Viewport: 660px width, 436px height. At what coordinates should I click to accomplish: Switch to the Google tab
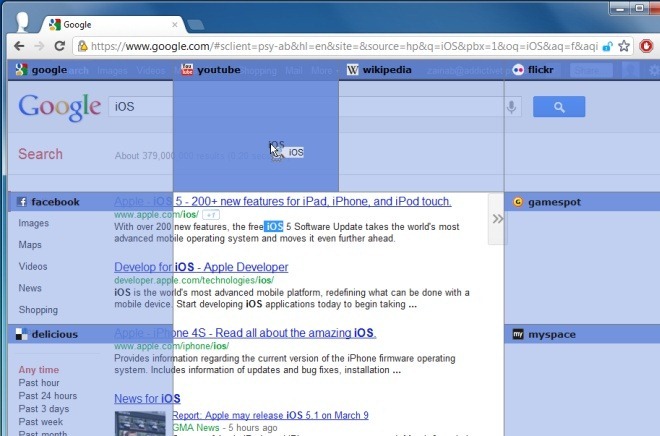coord(114,25)
